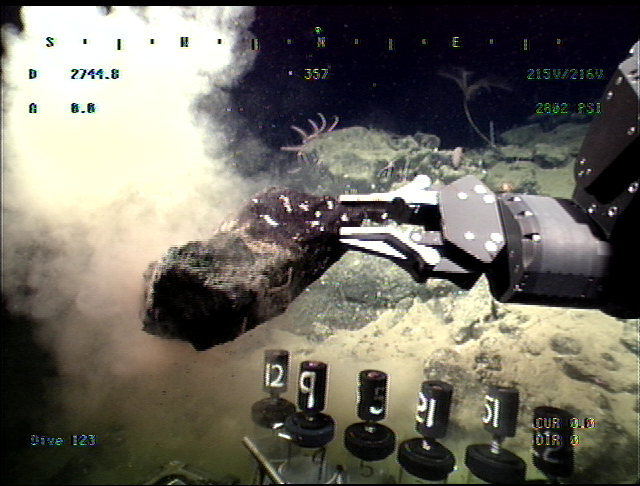Viewport: 640px width, 486px height.
Task: Click the pink crinoid on the seafloor
Action: [312, 135]
